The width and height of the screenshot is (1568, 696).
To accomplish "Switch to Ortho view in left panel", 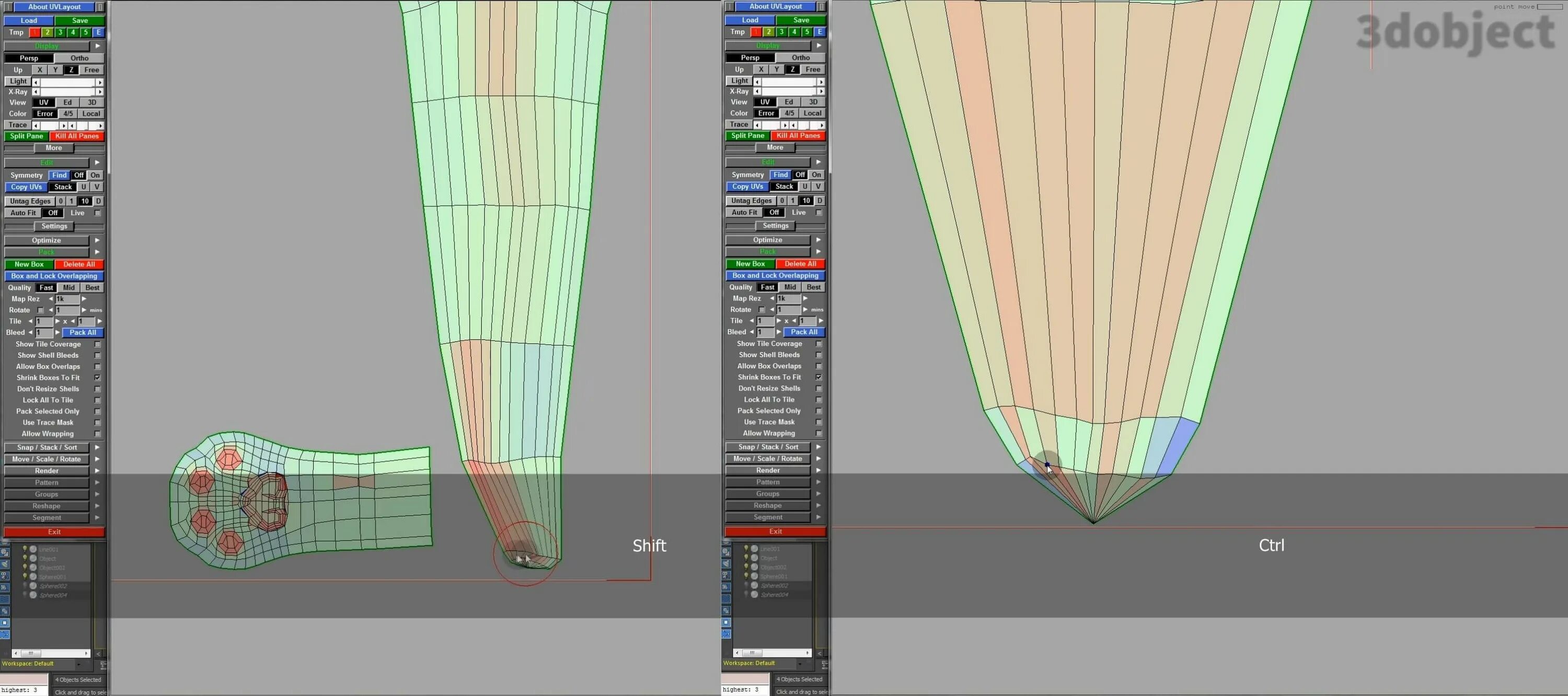I will point(79,59).
